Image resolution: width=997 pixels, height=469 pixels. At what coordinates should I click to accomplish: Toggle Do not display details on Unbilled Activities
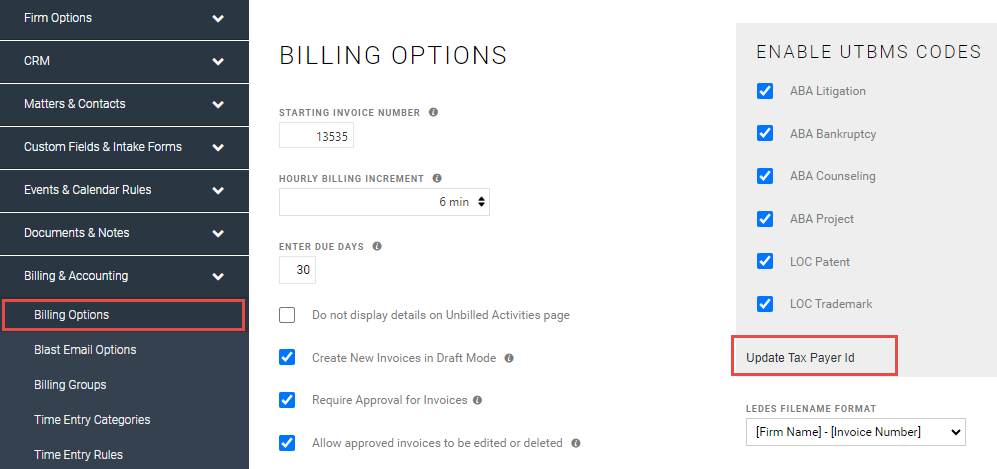[288, 315]
